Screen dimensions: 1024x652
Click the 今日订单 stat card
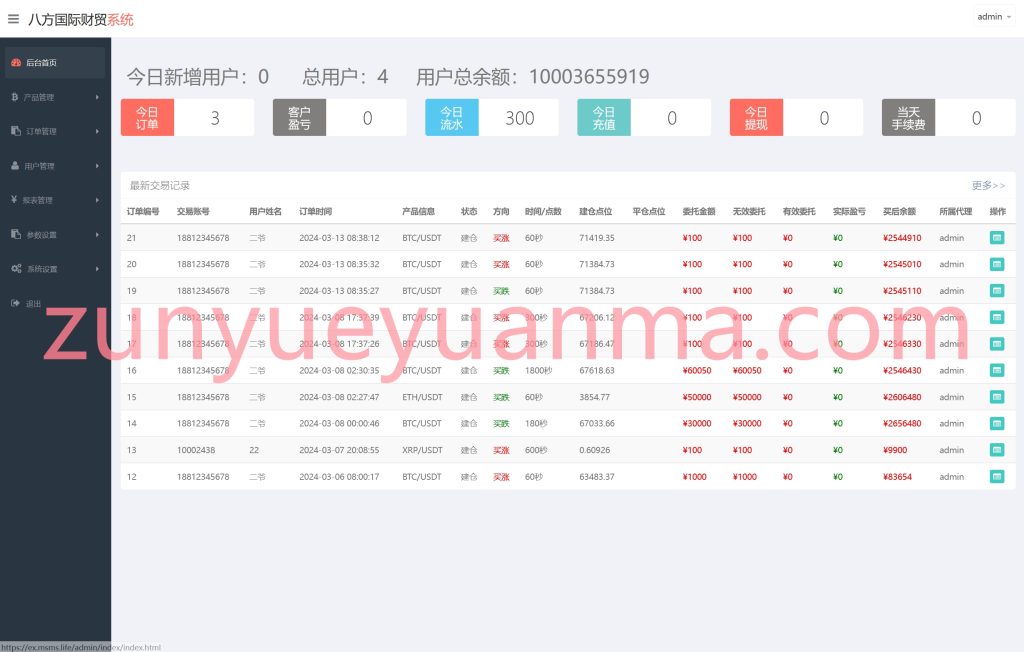(187, 118)
